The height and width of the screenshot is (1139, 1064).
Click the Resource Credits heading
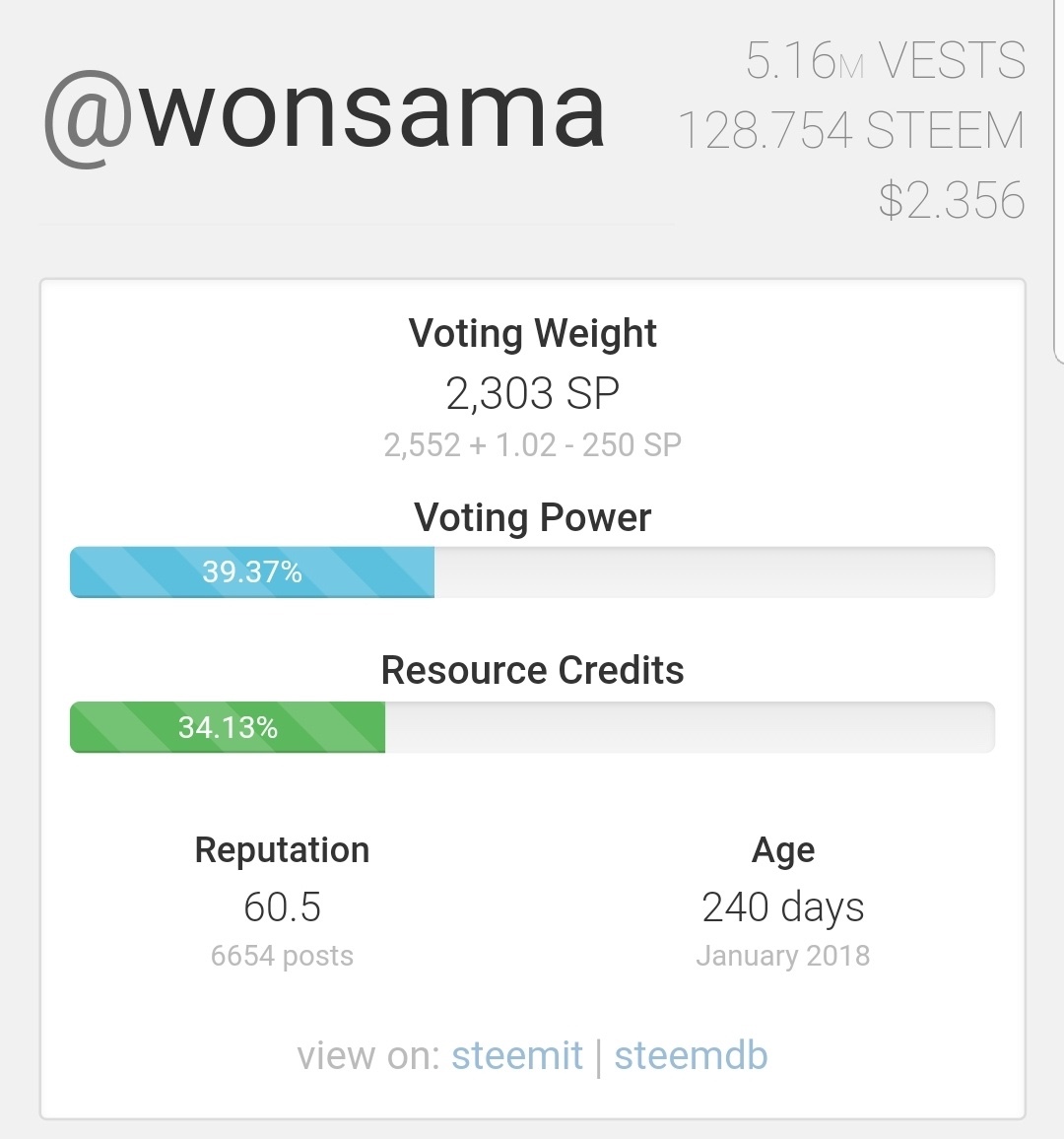532,671
